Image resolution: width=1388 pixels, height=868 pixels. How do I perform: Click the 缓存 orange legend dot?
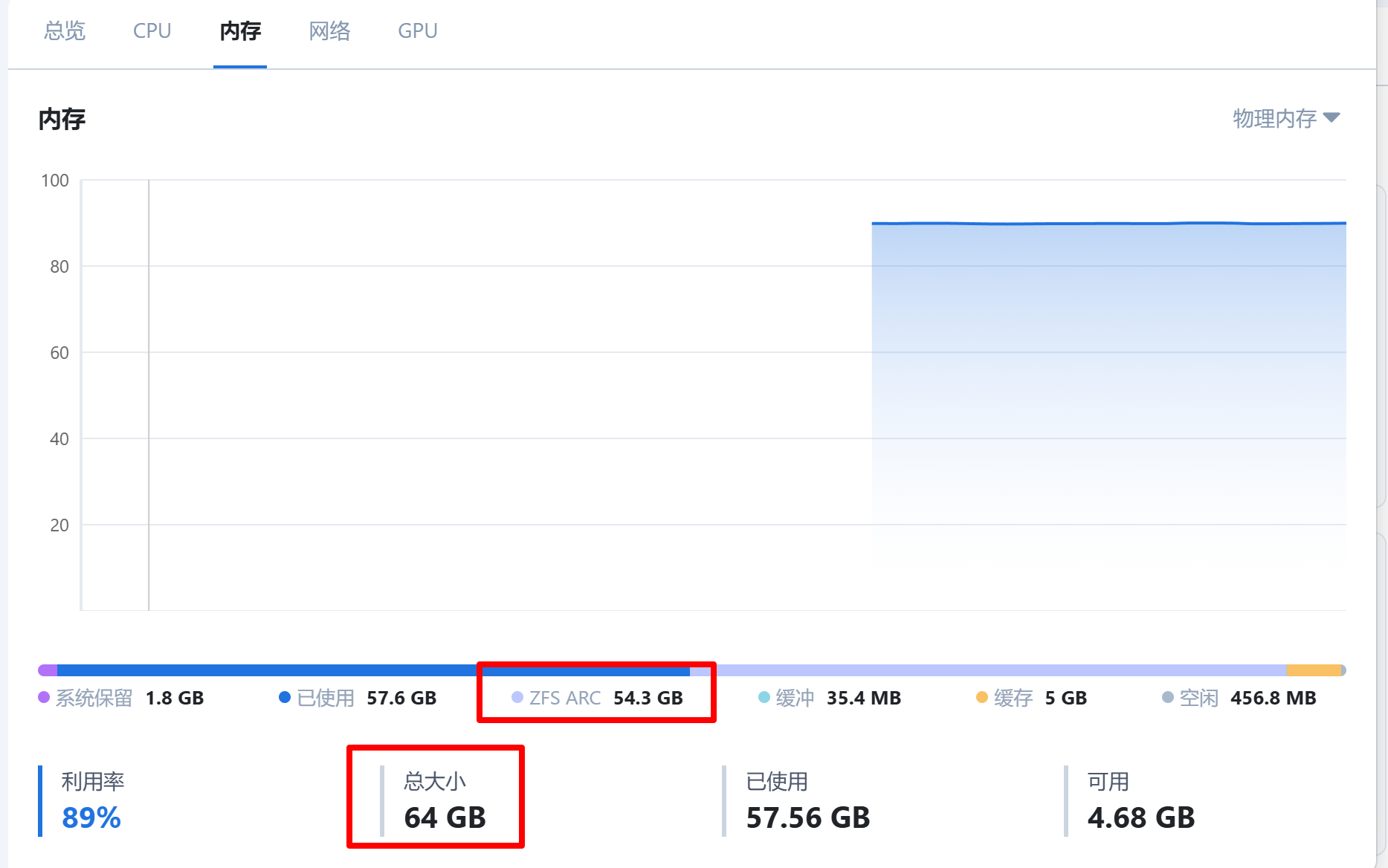click(x=982, y=697)
